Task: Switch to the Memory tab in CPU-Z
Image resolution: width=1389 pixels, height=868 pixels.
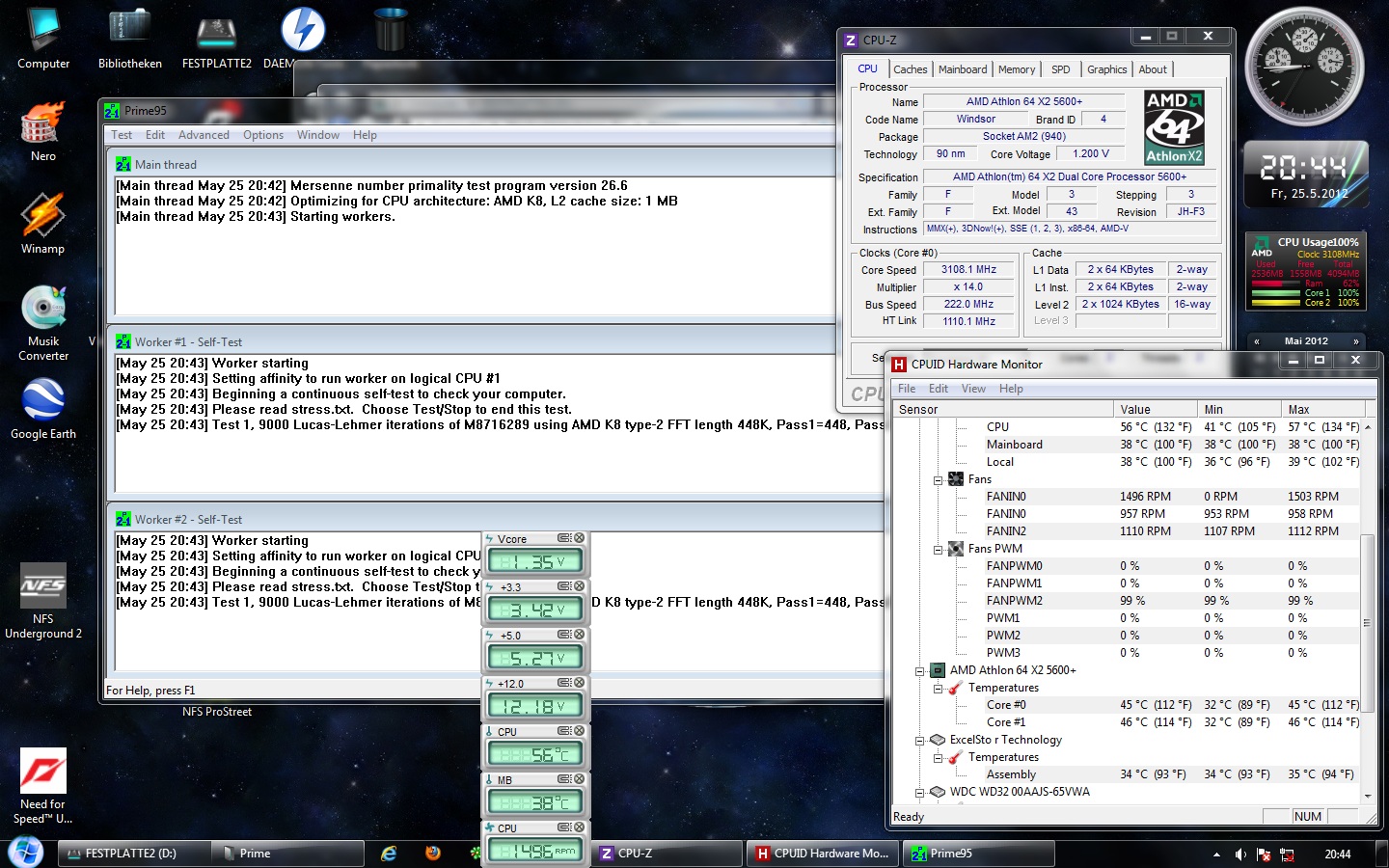Action: coord(1017,69)
